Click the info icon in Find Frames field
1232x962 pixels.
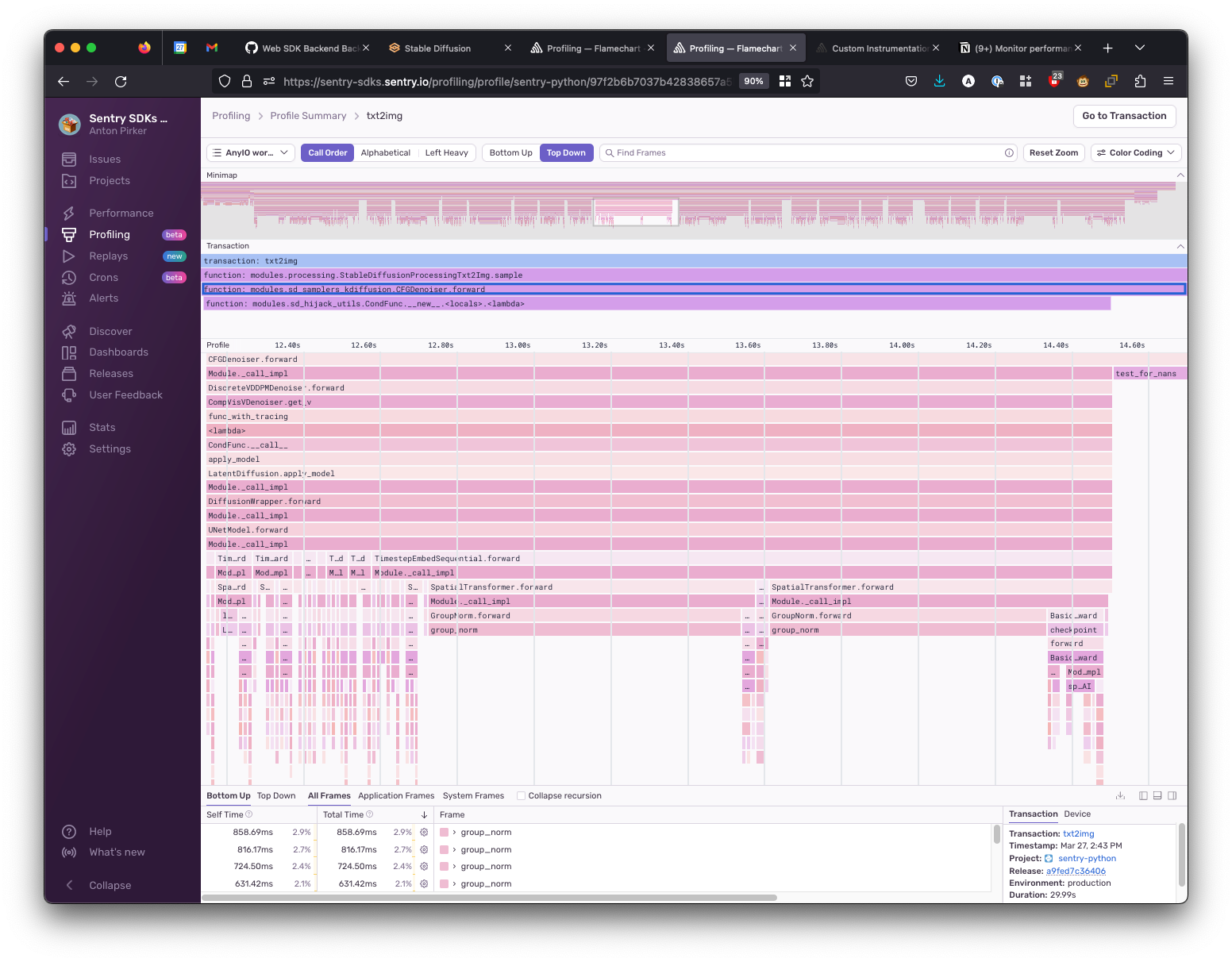click(x=1009, y=153)
